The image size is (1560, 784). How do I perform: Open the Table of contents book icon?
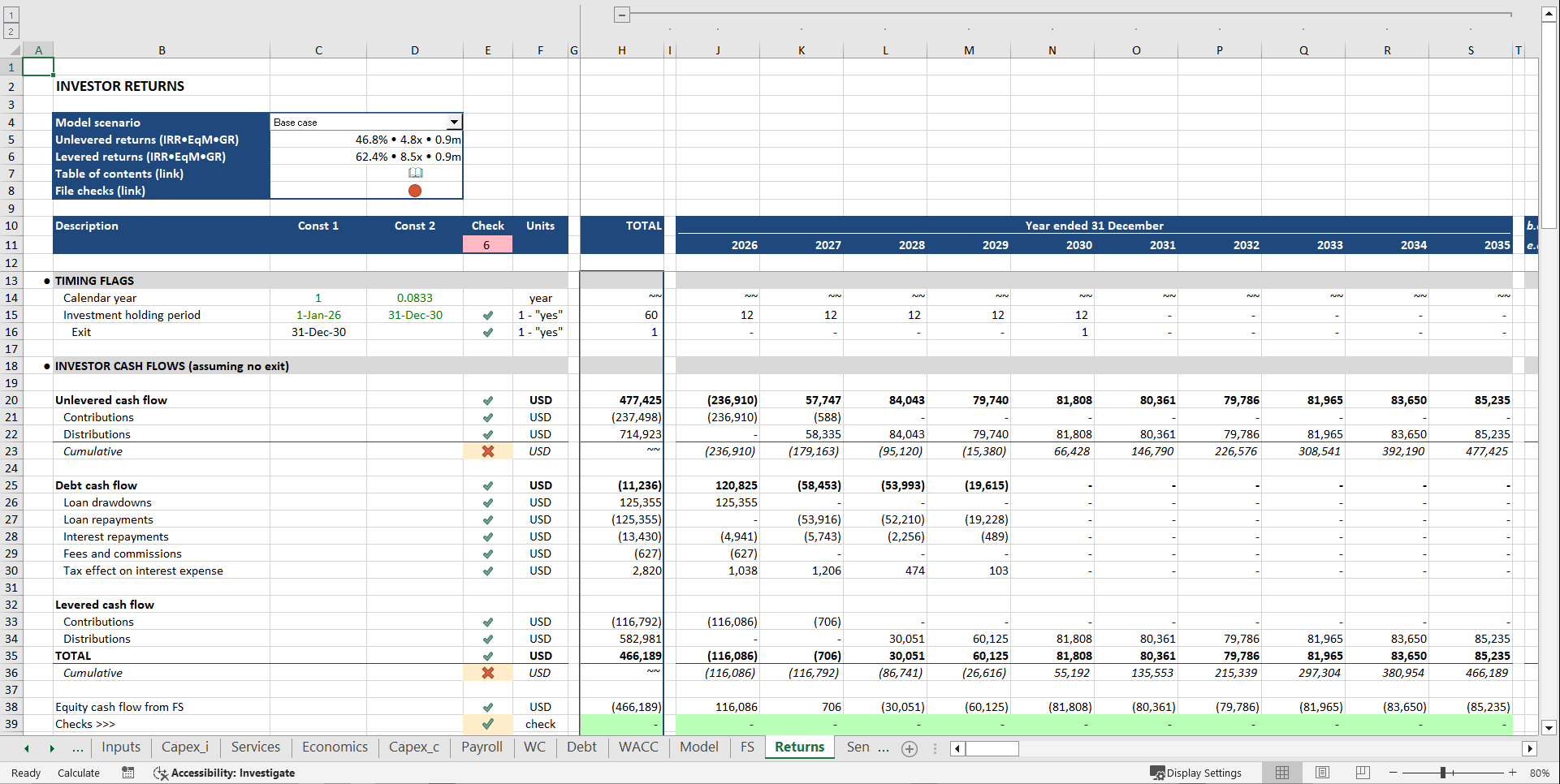coord(415,173)
